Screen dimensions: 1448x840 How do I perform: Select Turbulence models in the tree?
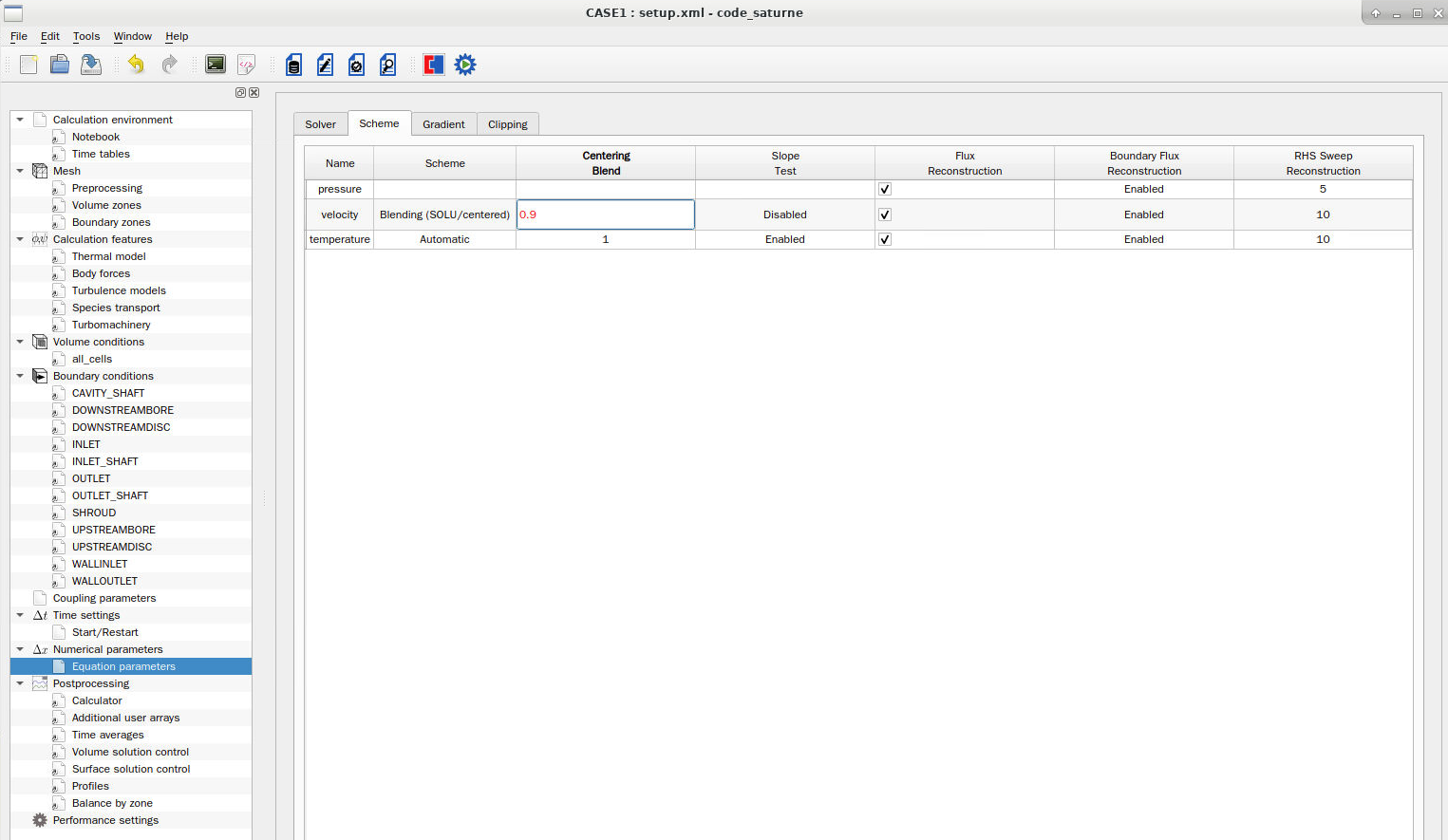119,290
